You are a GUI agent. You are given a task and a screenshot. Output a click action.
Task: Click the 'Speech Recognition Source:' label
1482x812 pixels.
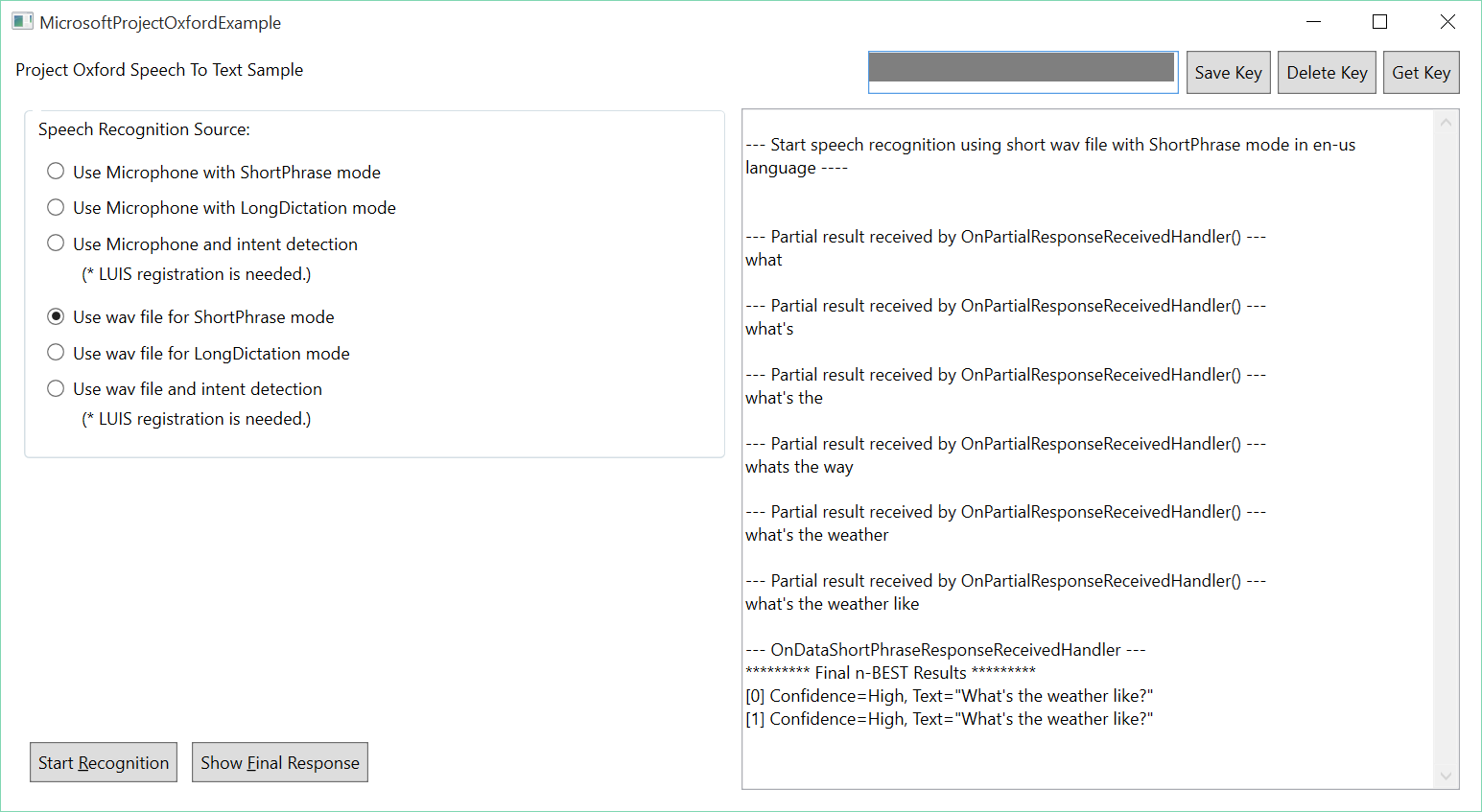pos(144,129)
